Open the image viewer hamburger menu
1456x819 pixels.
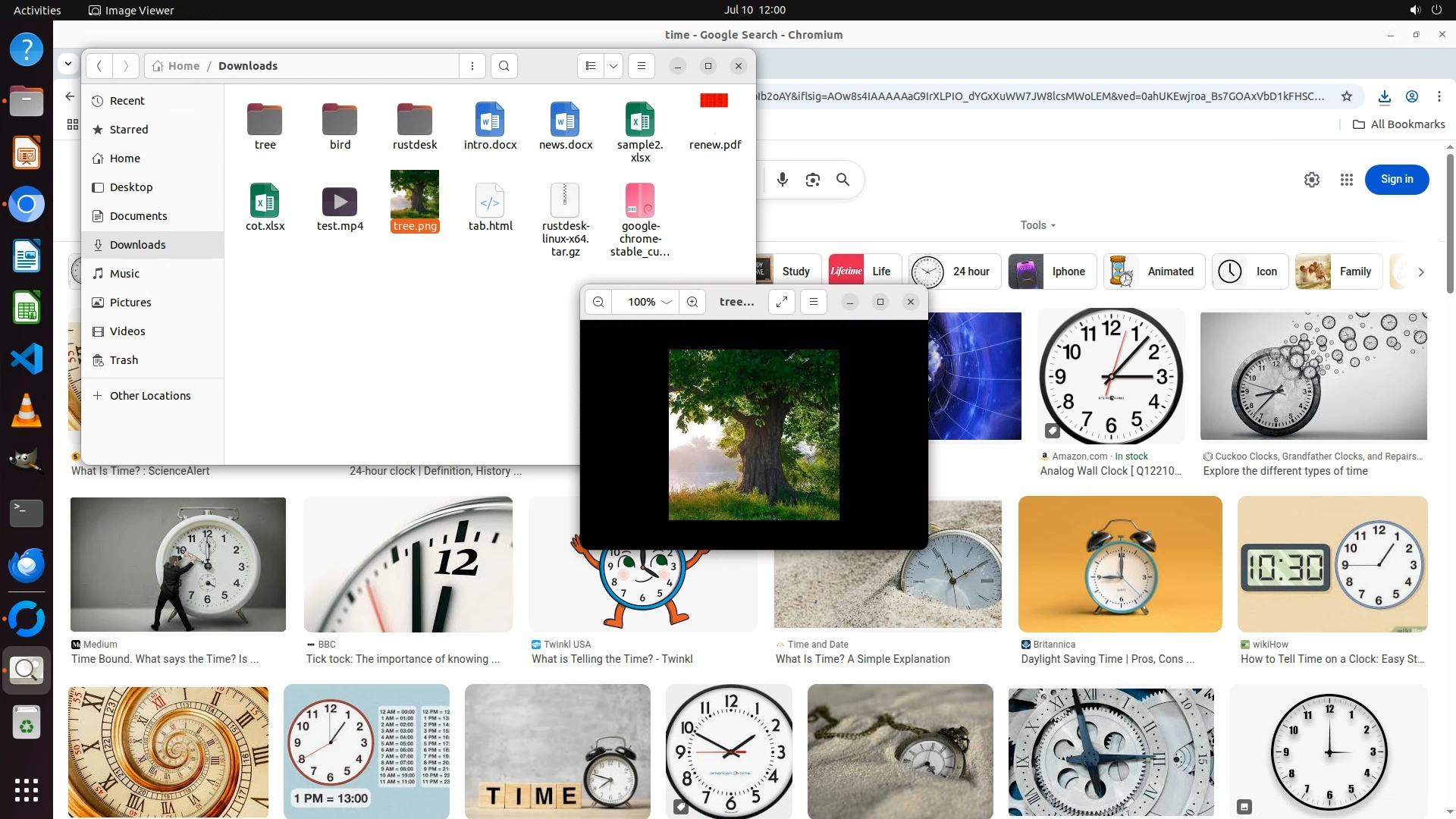click(814, 302)
